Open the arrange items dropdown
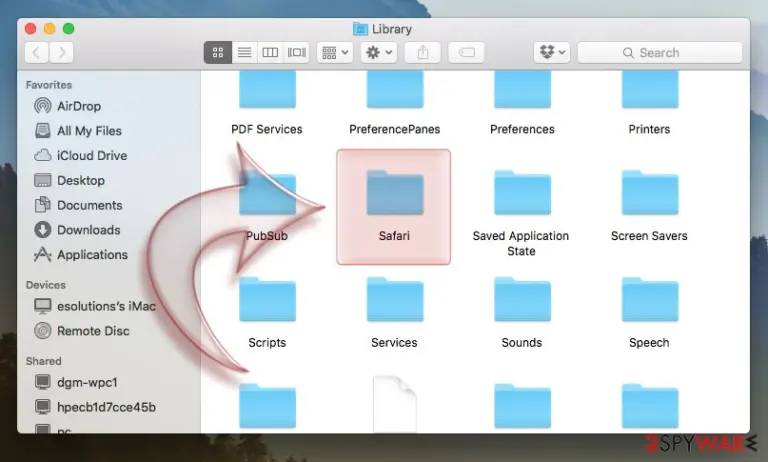Image resolution: width=768 pixels, height=462 pixels. point(335,52)
